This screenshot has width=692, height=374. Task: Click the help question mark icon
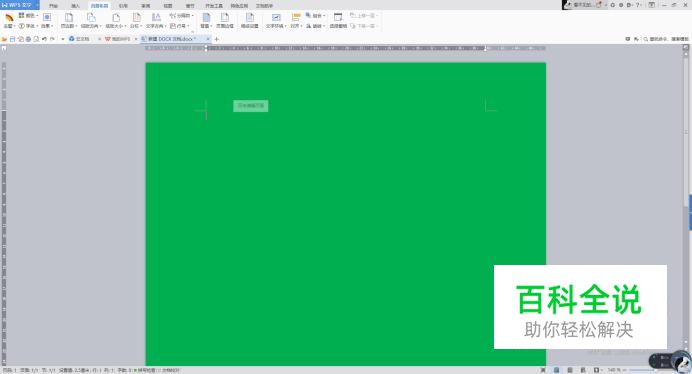[x=637, y=5]
